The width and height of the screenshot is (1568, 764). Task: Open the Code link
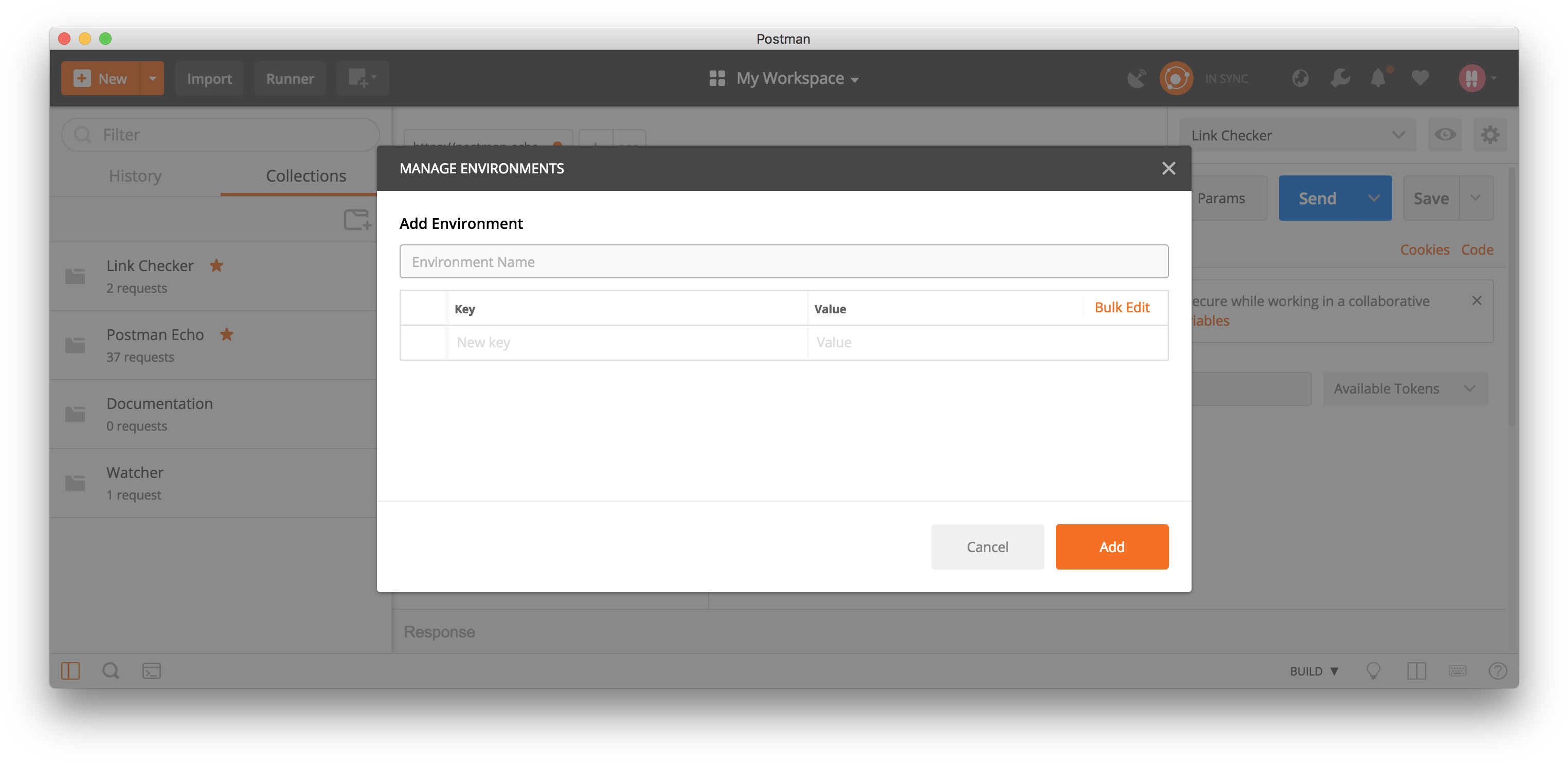point(1476,250)
